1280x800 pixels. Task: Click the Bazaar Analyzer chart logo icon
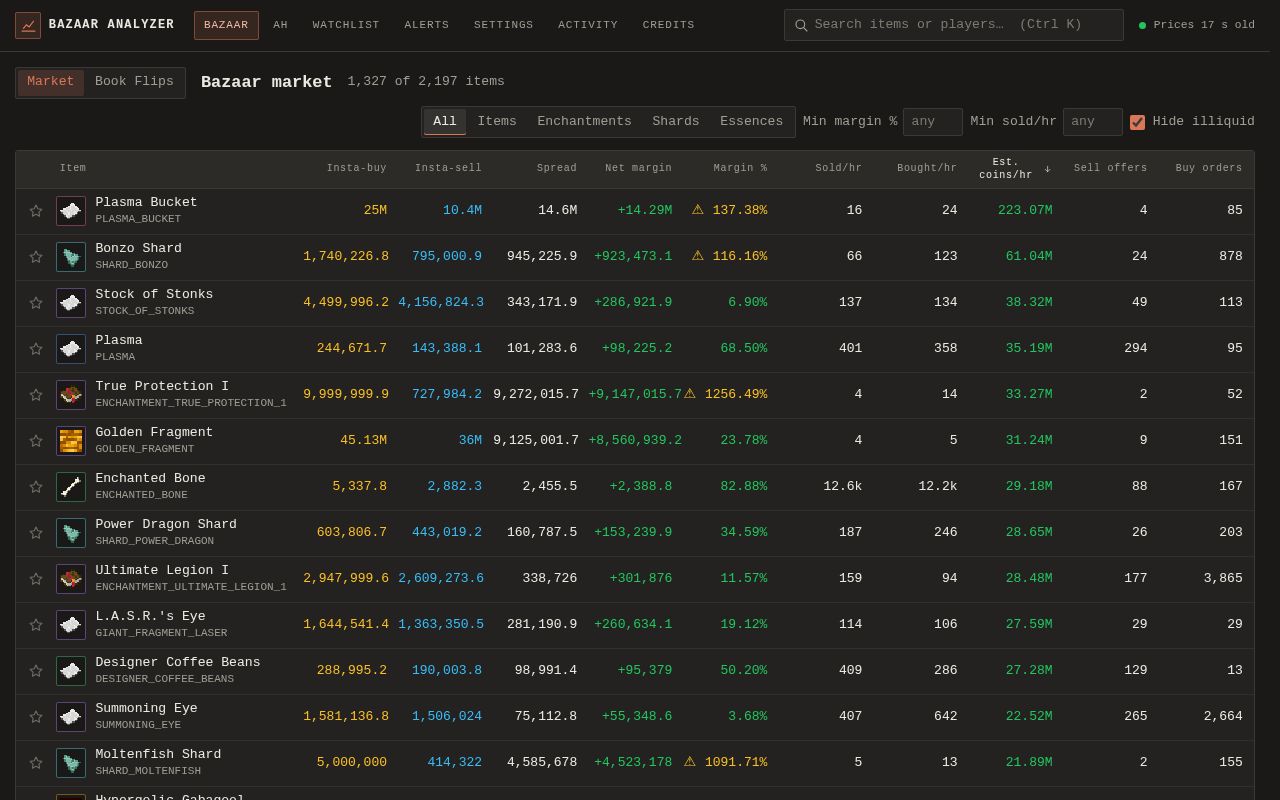[x=28, y=25]
